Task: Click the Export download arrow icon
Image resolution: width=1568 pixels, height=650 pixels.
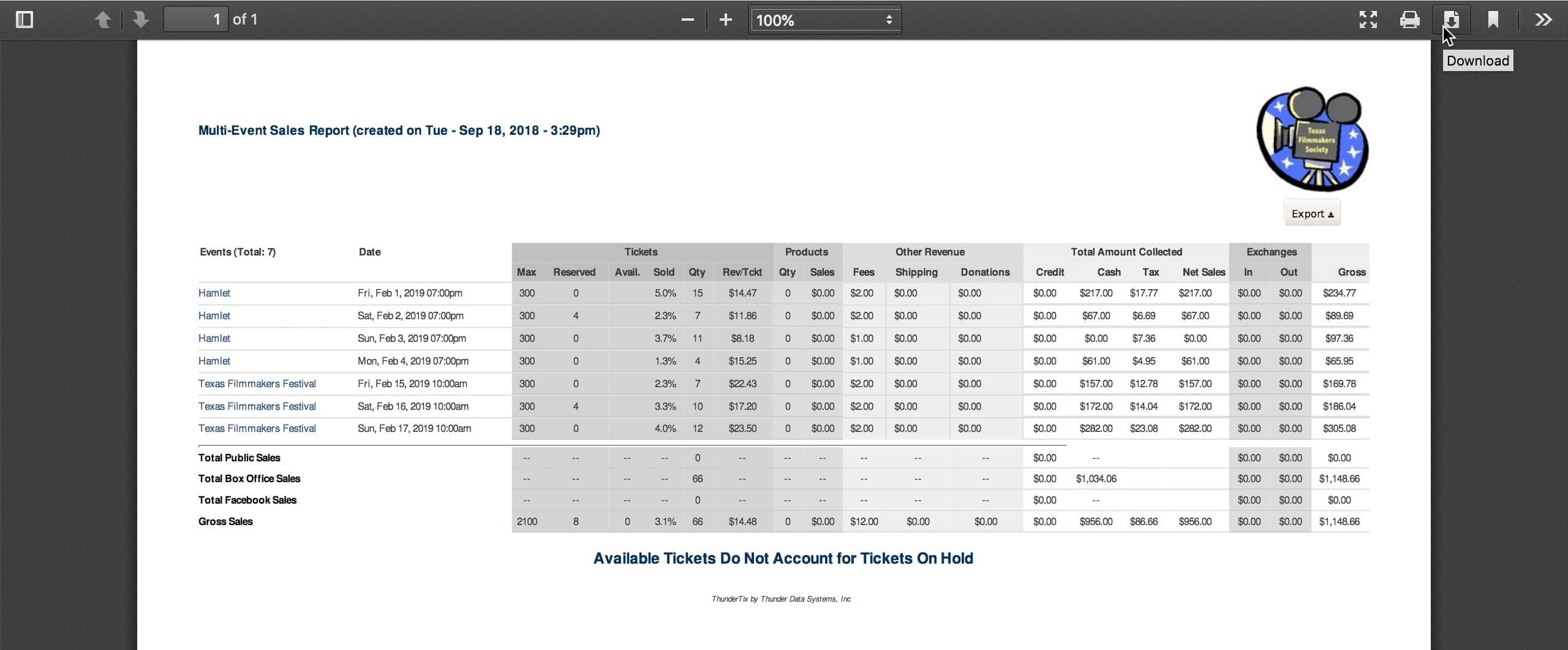Action: 1330,214
